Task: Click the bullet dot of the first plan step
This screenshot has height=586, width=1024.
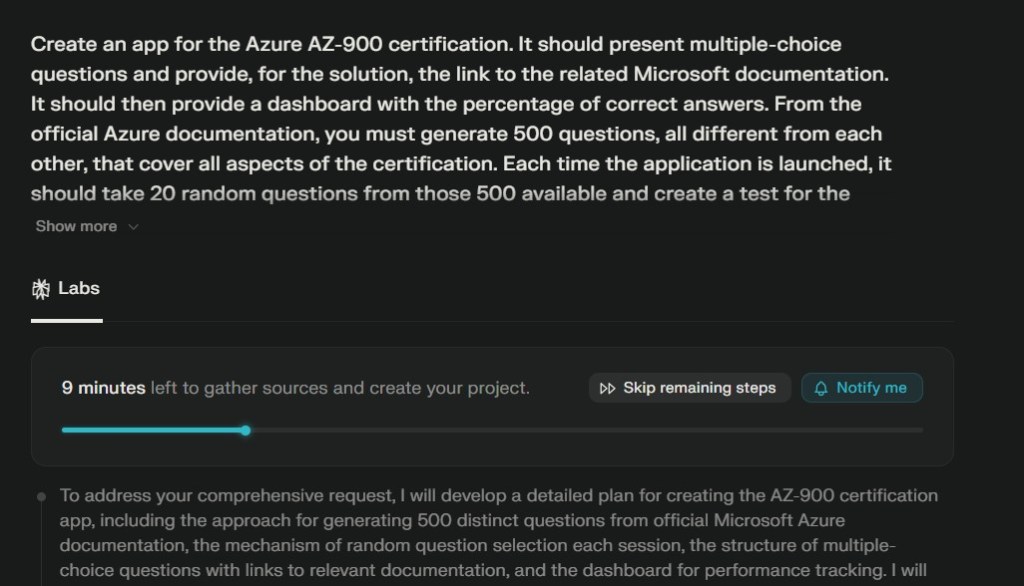Action: [41, 496]
